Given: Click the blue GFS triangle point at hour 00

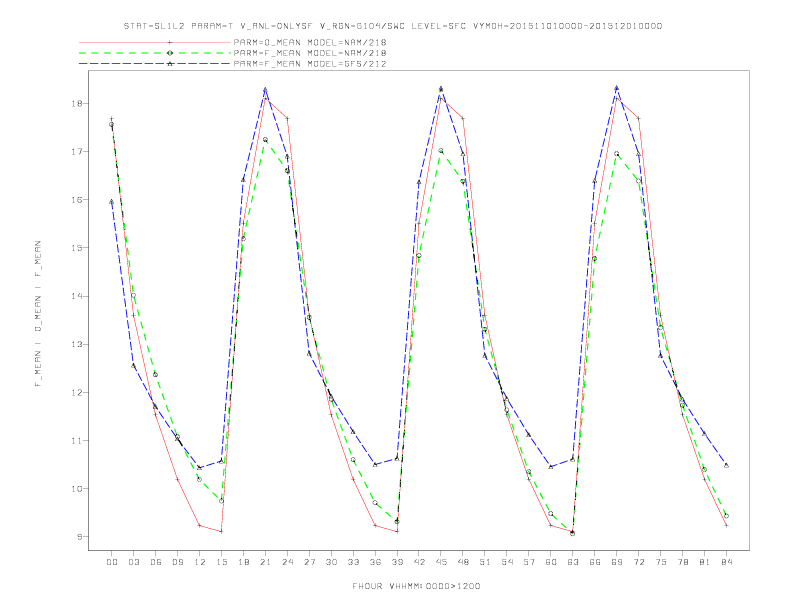Looking at the screenshot, I should click(112, 201).
